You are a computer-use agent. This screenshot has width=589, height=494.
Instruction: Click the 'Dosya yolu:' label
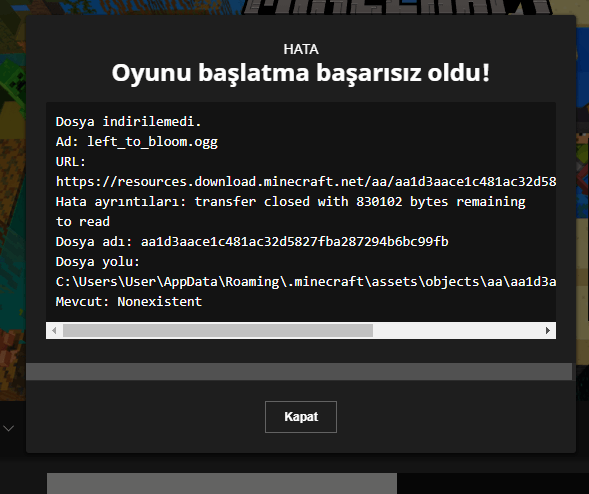click(98, 262)
